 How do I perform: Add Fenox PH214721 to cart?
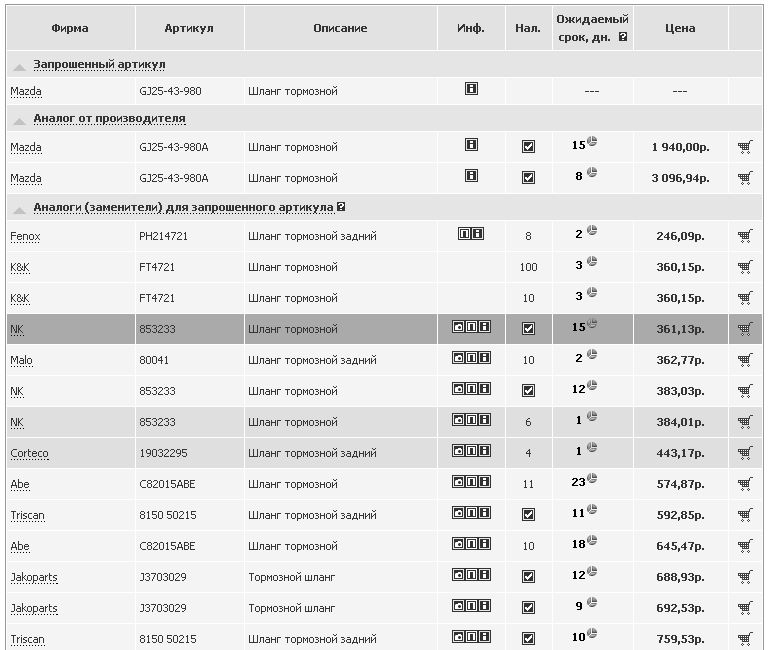pyautogui.click(x=745, y=236)
